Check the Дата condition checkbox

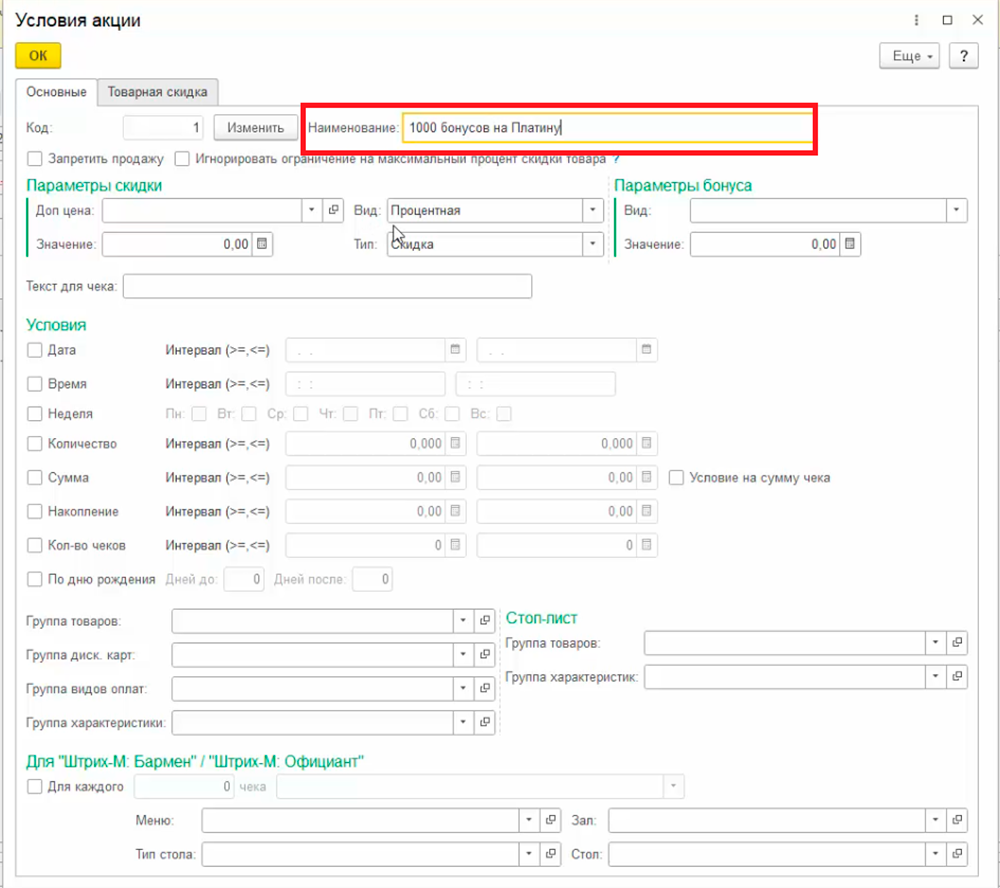point(35,350)
